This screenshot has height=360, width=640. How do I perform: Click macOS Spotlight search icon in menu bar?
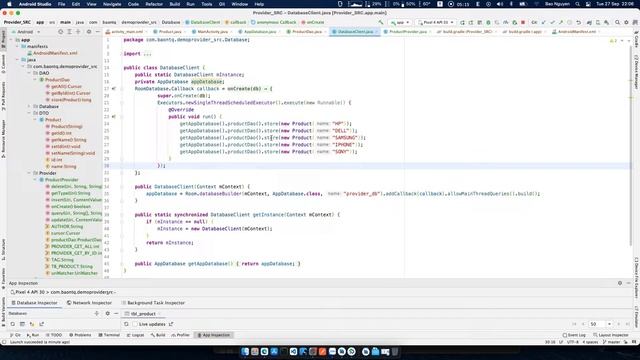coord(577,4)
